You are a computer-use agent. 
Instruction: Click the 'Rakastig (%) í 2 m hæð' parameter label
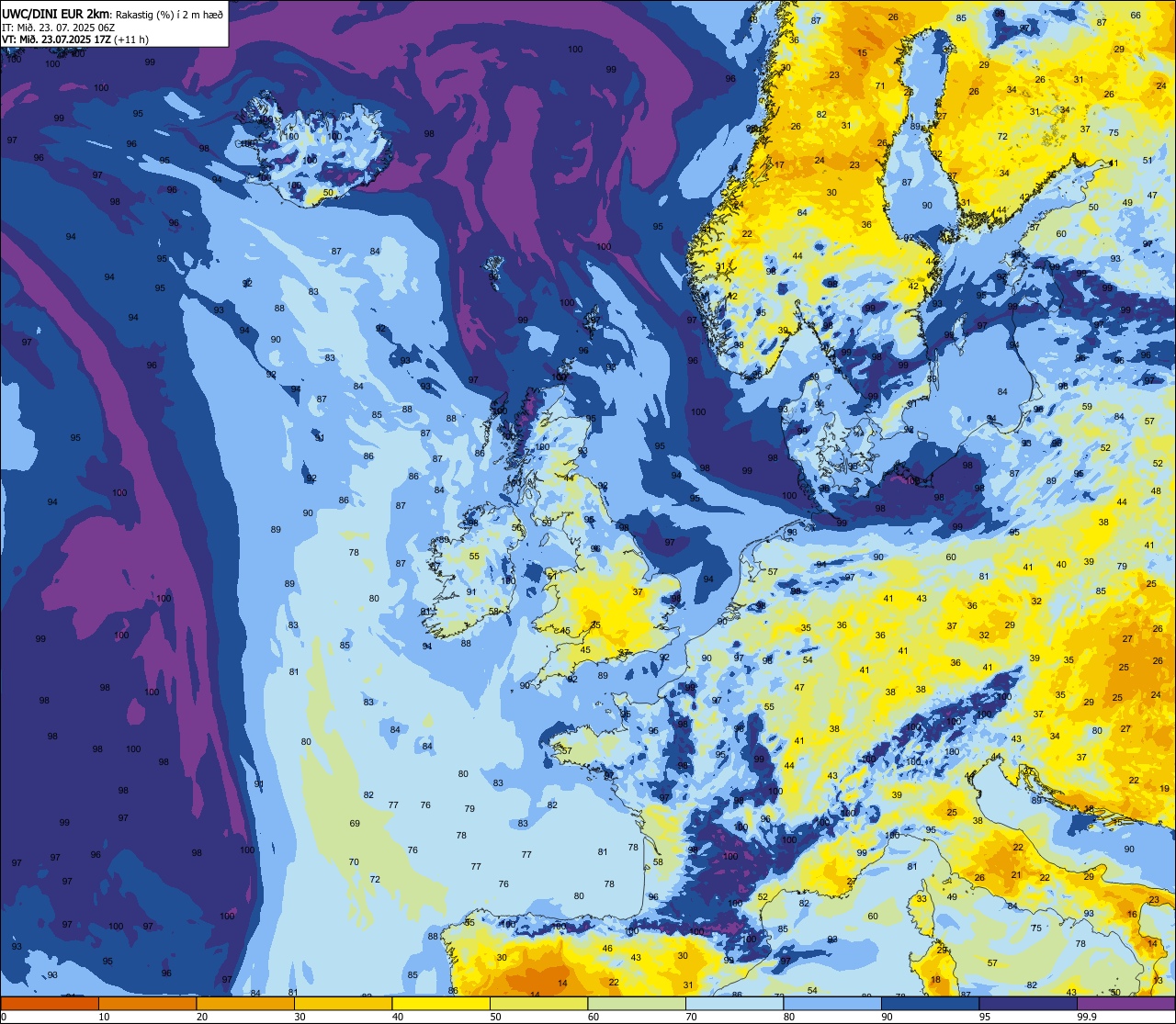pyautogui.click(x=169, y=14)
